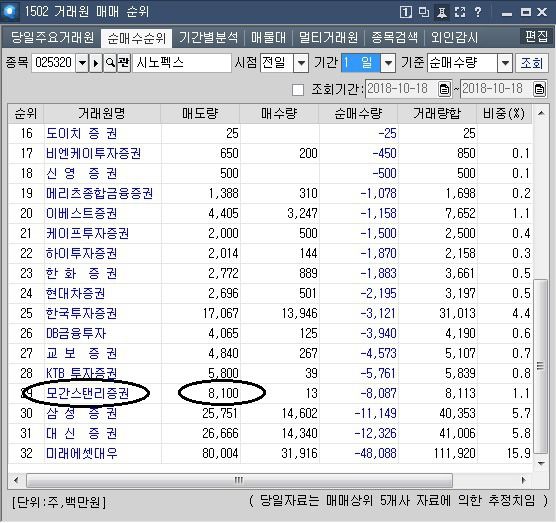The width and height of the screenshot is (556, 523).
Task: Toggle the pin window icon
Action: (x=442, y=12)
